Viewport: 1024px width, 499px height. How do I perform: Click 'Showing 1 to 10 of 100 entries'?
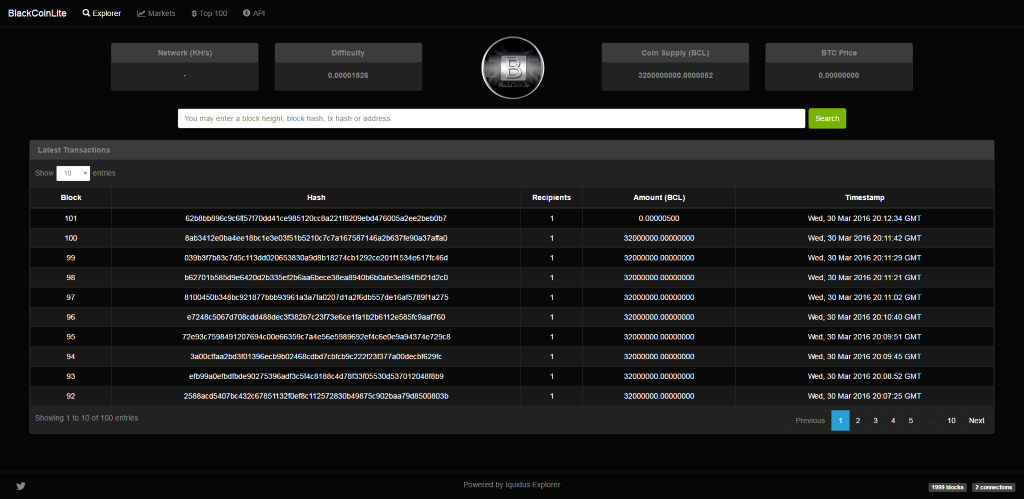point(87,418)
